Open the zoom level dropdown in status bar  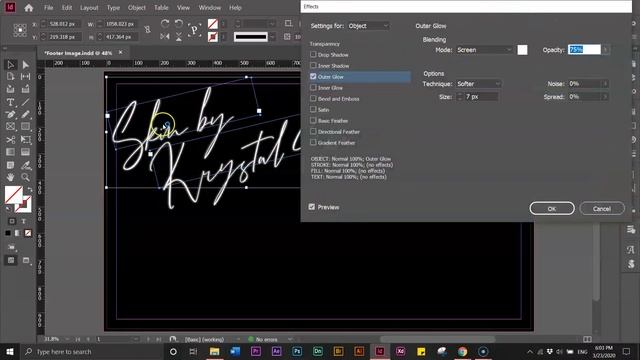67,339
